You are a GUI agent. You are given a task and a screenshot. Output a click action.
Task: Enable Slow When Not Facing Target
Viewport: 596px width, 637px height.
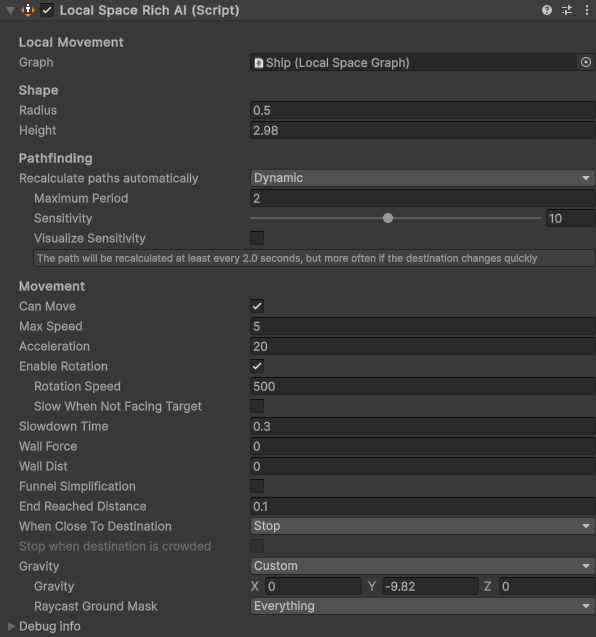(257, 406)
